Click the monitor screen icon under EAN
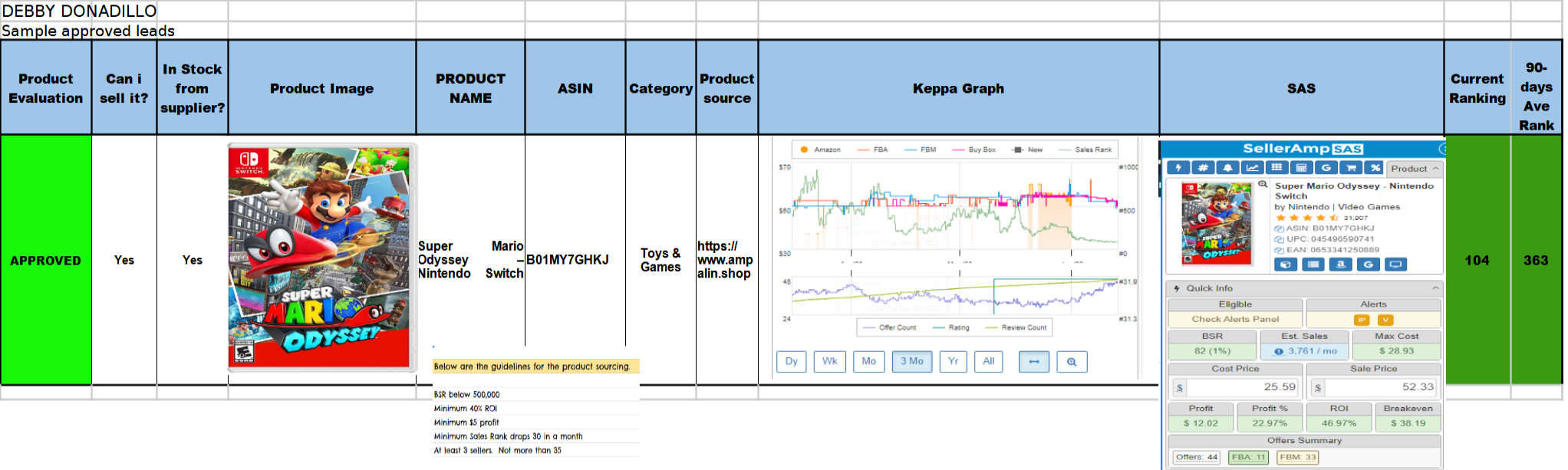Viewport: 1568px width, 470px height. point(1395,265)
